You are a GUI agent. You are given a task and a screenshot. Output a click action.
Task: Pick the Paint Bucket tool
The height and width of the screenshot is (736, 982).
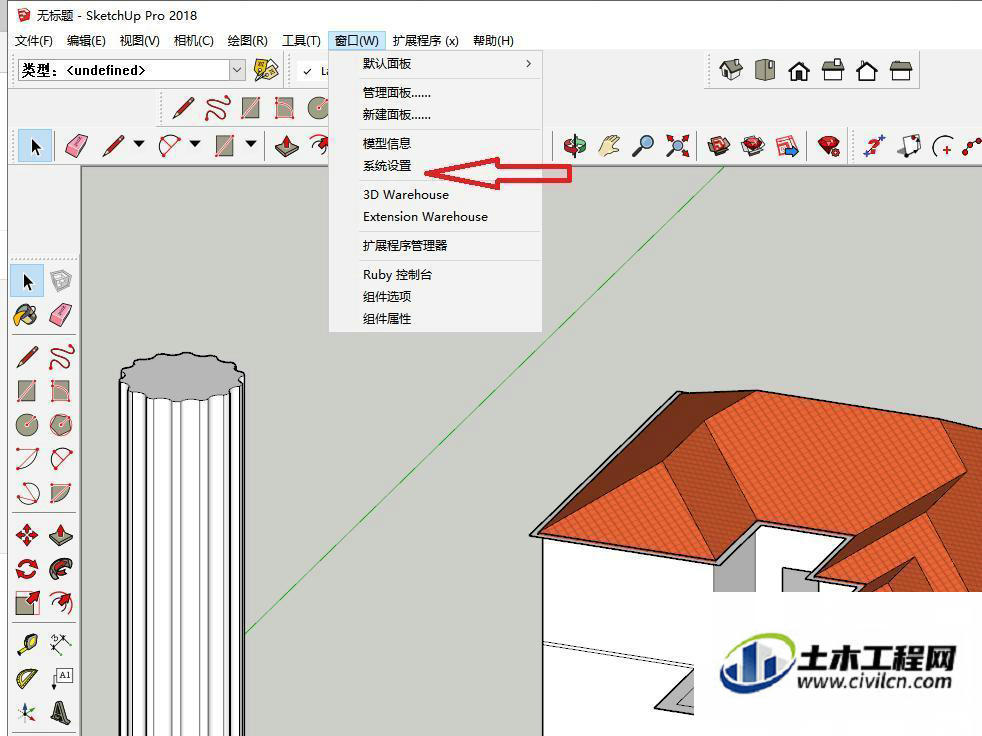pyautogui.click(x=26, y=315)
